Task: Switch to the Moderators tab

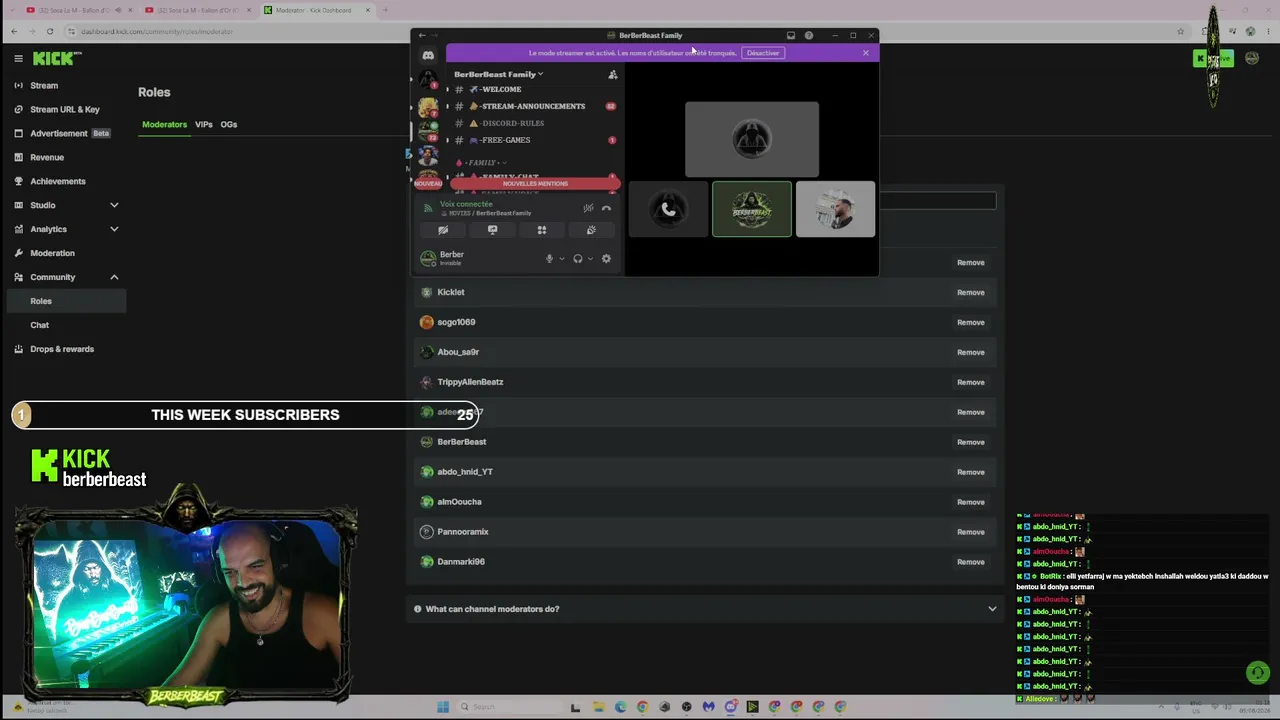Action: tap(164, 125)
